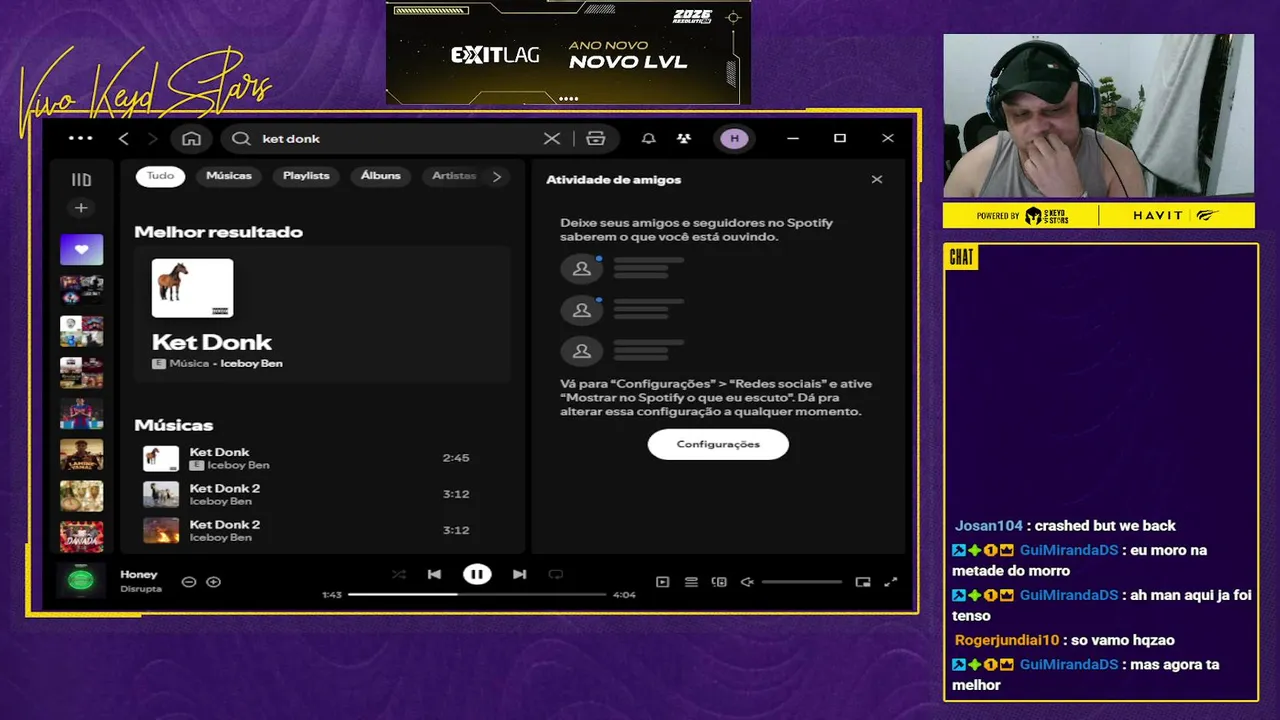Viewport: 1280px width, 720px height.
Task: Select the "Álbuns" filter chip
Action: click(381, 176)
